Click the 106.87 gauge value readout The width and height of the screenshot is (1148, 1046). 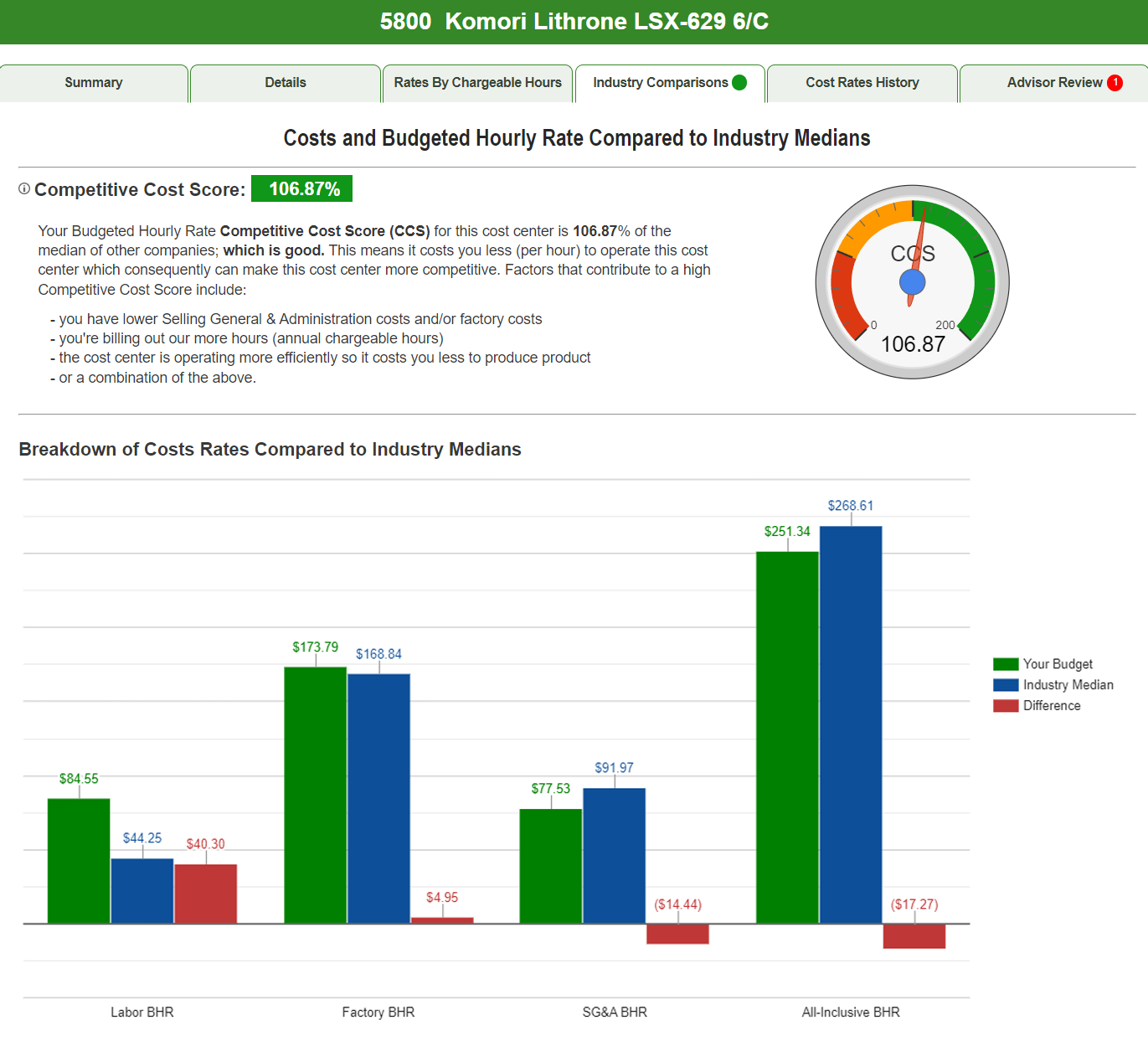tap(913, 344)
